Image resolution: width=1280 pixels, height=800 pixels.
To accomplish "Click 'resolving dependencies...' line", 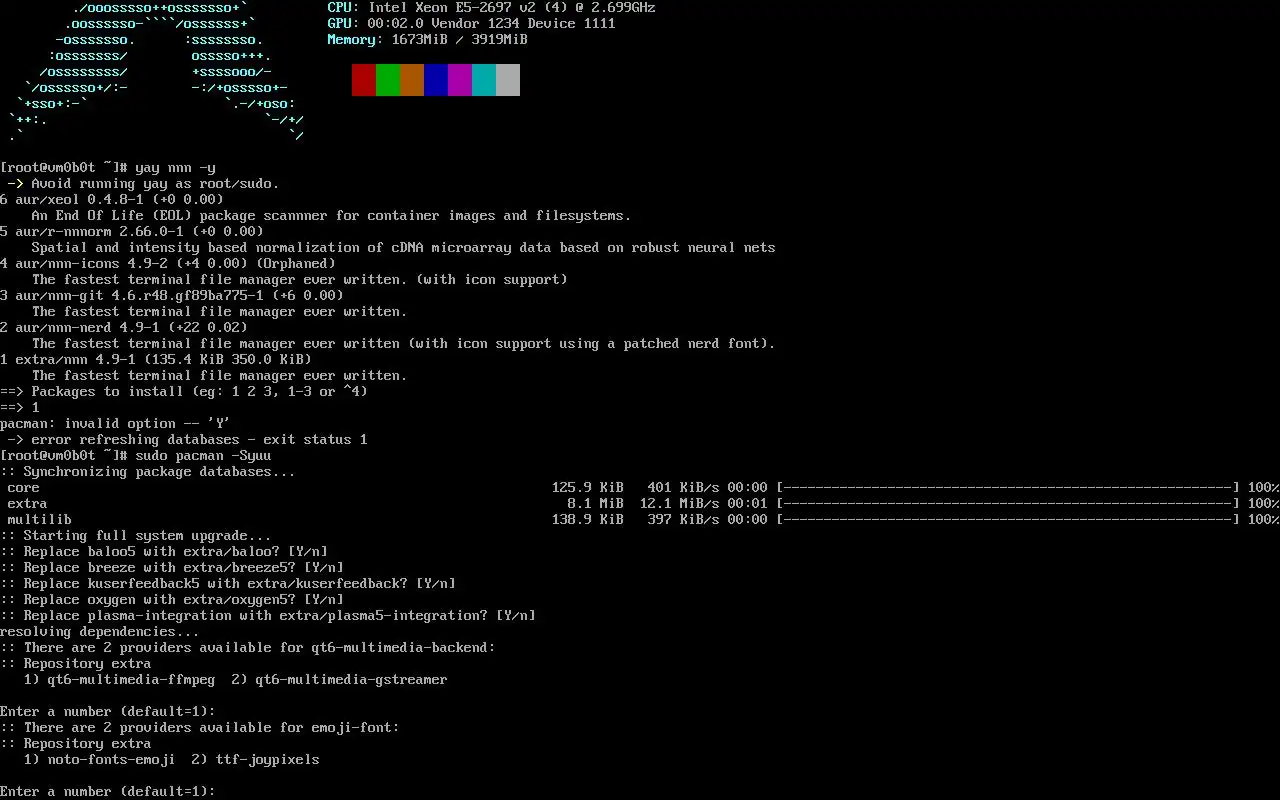I will tap(100, 632).
